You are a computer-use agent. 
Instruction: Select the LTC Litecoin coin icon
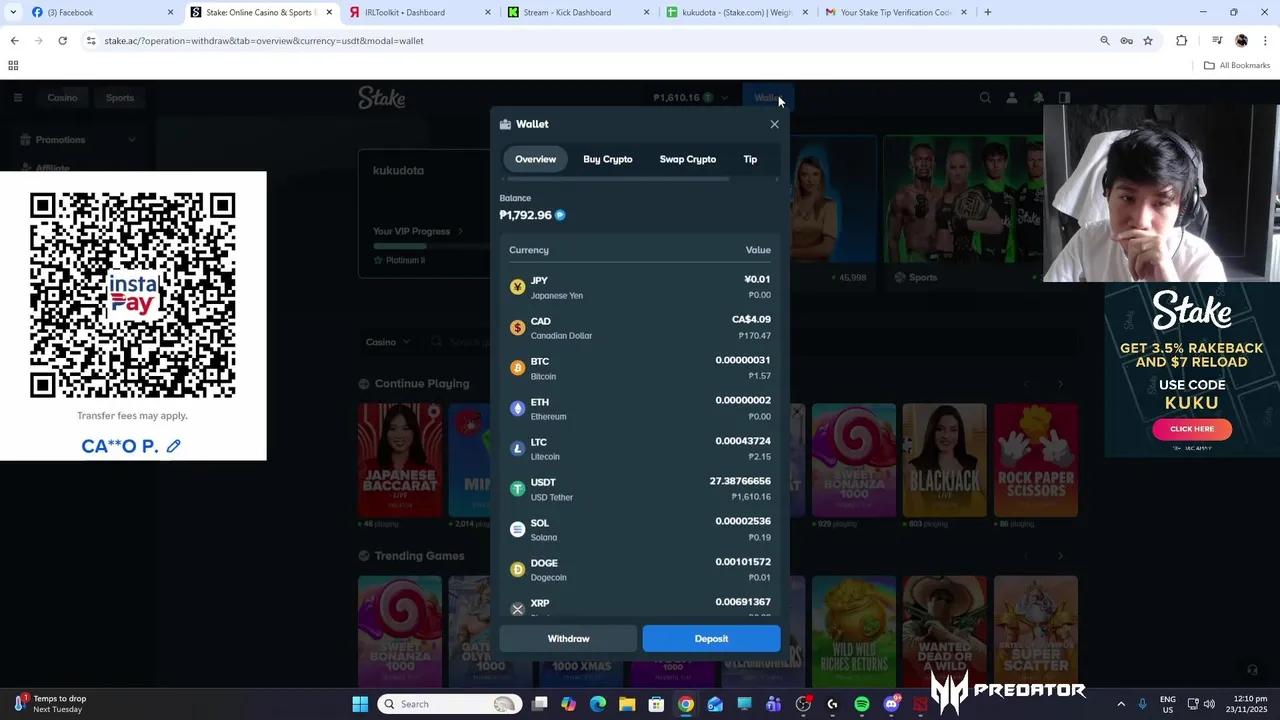click(517, 449)
